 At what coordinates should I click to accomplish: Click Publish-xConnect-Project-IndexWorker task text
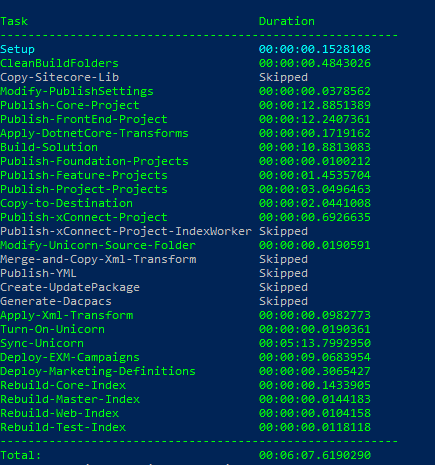(126, 231)
